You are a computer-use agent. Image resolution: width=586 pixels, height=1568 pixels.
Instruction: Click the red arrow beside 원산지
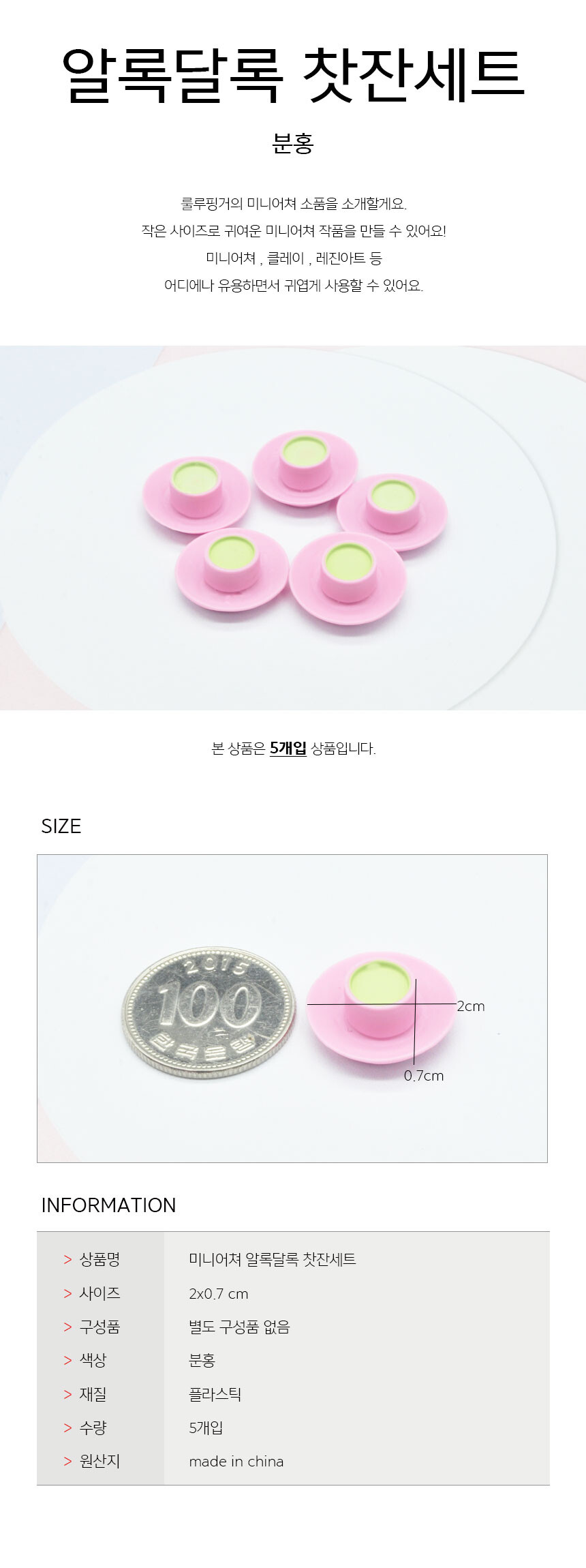(x=67, y=1461)
